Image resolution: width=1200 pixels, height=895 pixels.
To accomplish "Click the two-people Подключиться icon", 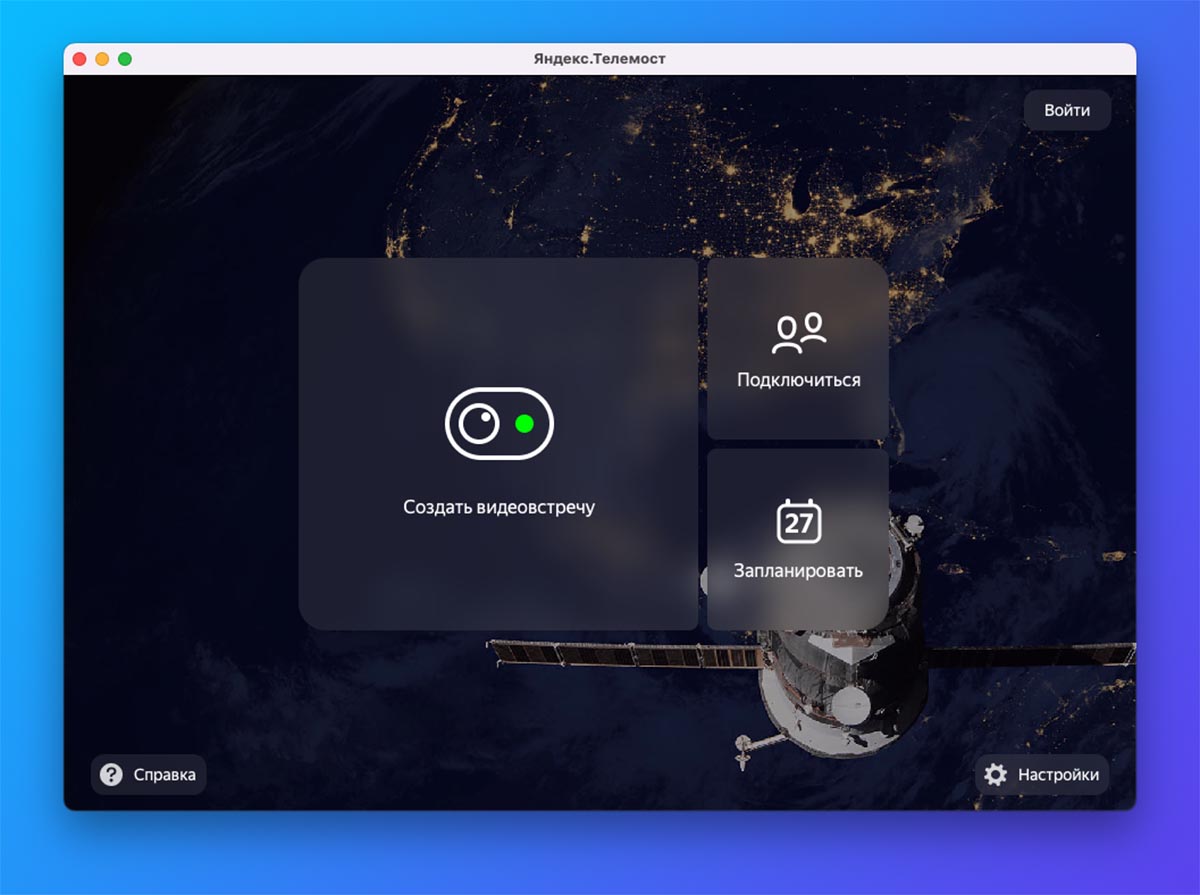I will (798, 334).
